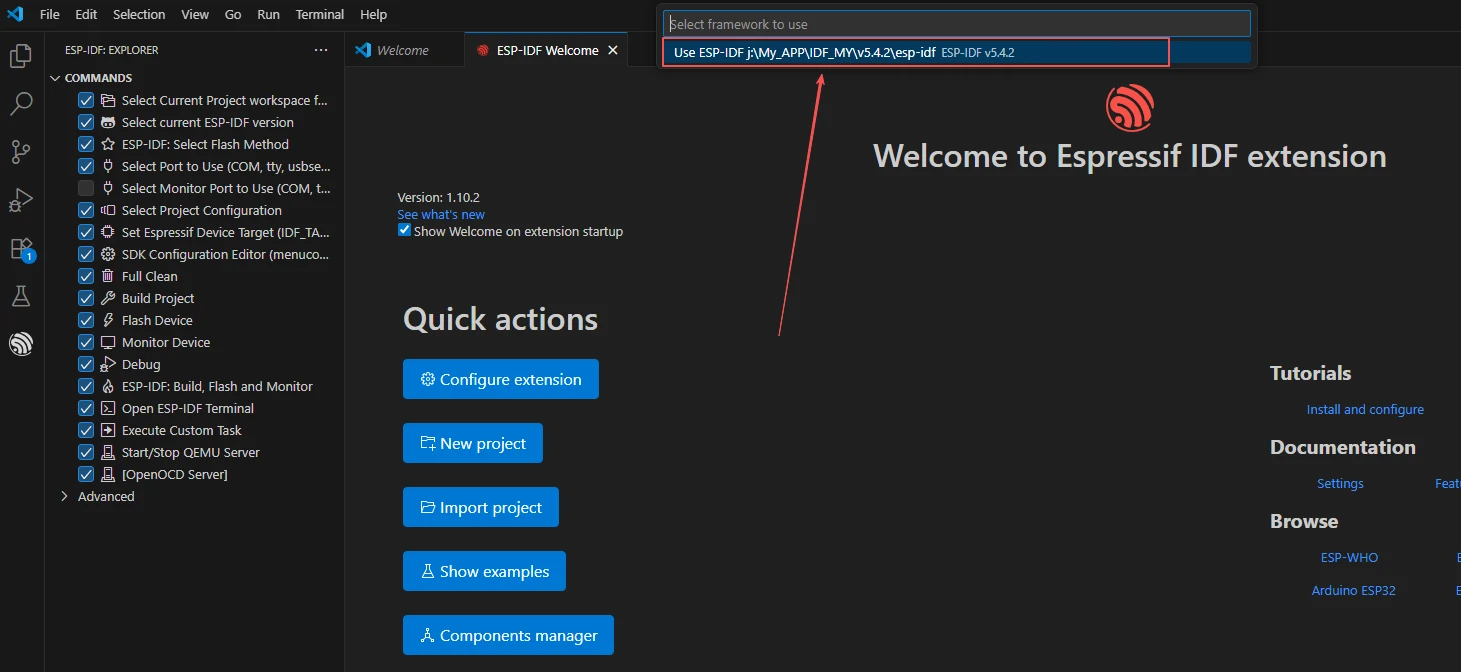Click the Select framework to use input
The height and width of the screenshot is (672, 1461).
coord(956,24)
